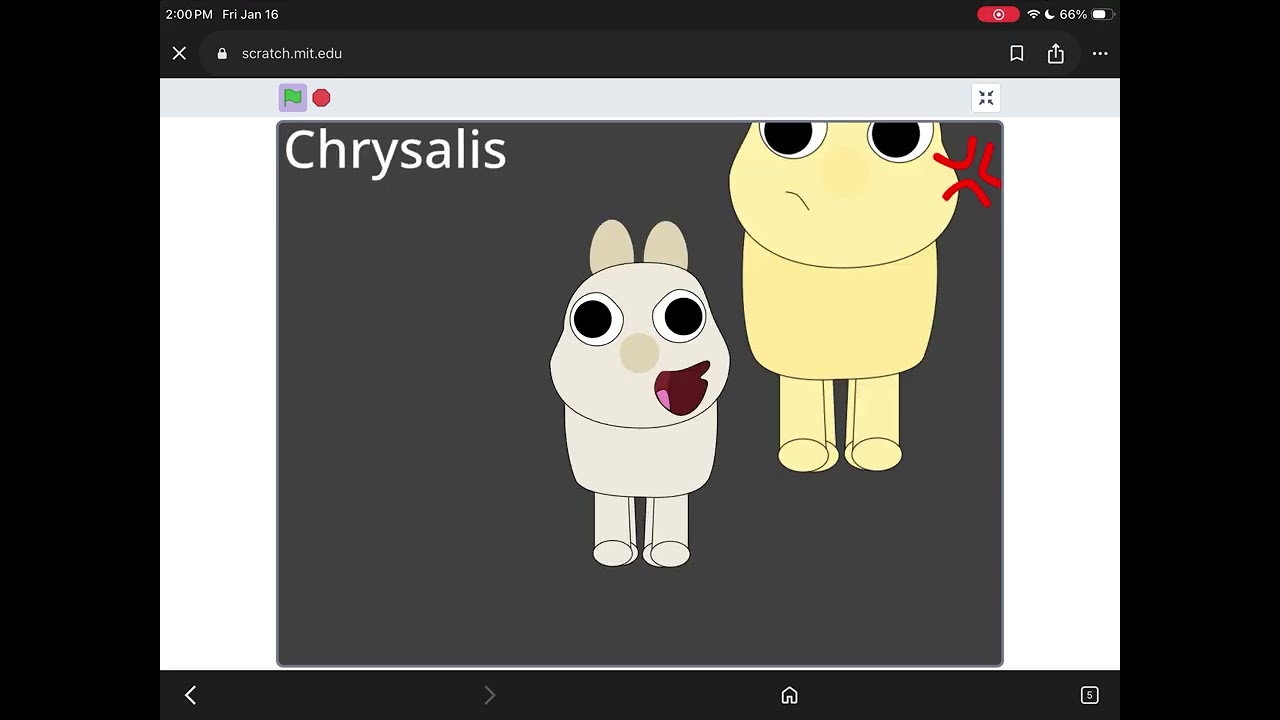
Task: Show open tabs counter
Action: coord(1089,695)
